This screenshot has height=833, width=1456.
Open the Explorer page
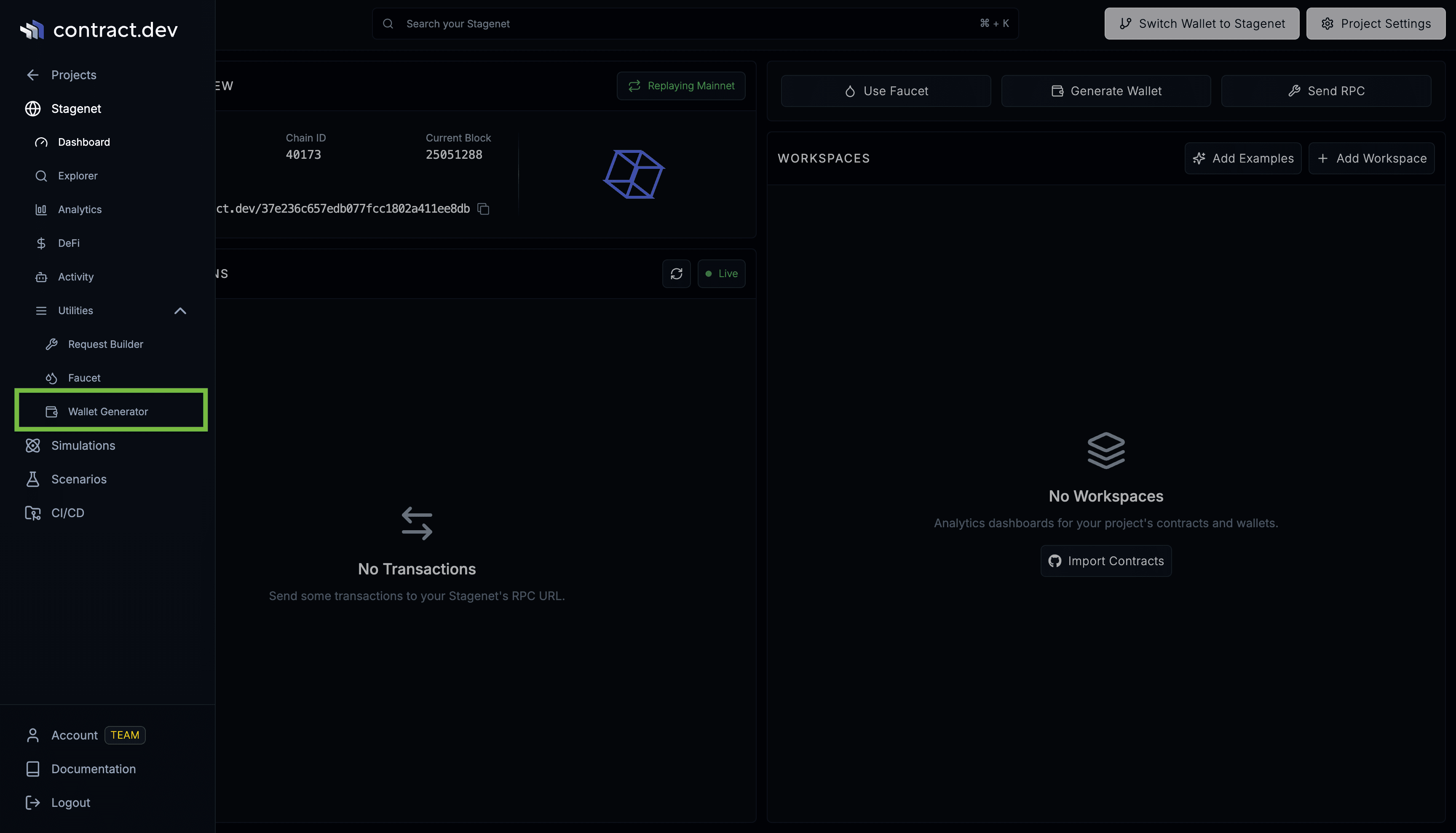[x=77, y=176]
